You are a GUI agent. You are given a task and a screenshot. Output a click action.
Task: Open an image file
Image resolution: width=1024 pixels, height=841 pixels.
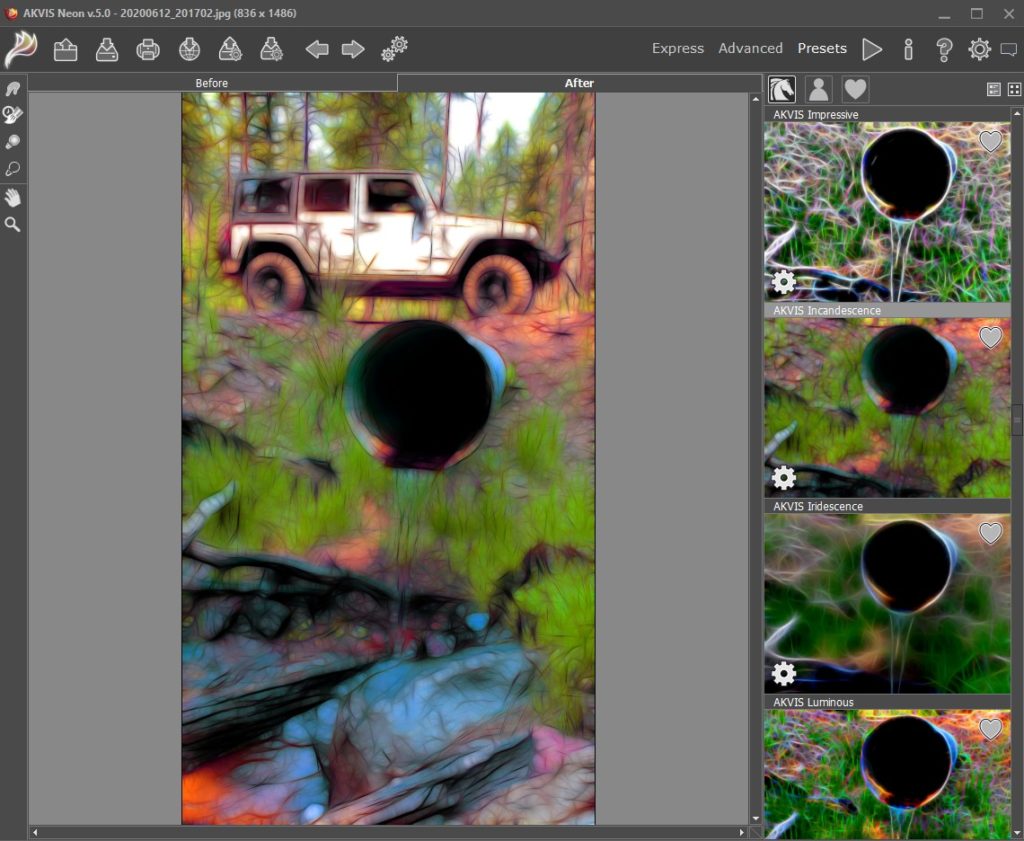click(65, 48)
